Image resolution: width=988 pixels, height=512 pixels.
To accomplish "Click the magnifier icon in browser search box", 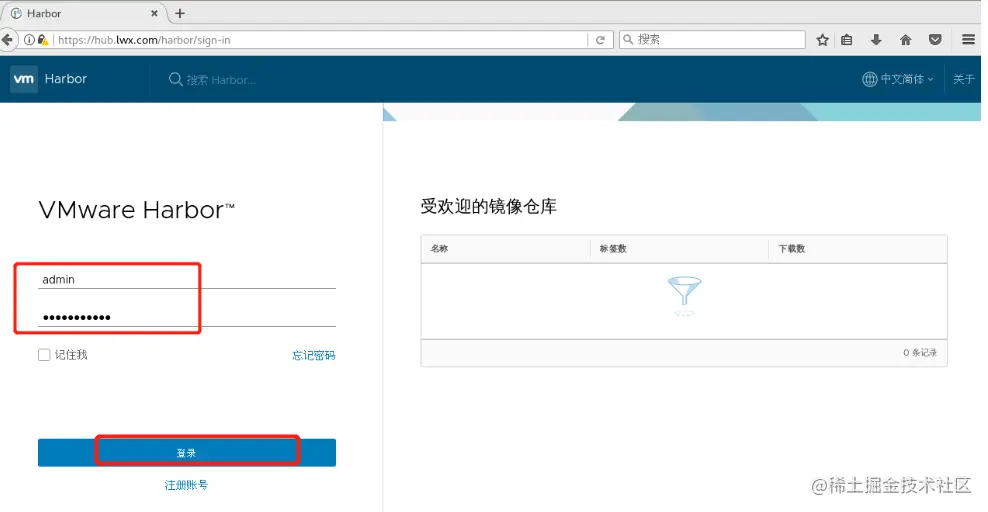I will [x=628, y=39].
